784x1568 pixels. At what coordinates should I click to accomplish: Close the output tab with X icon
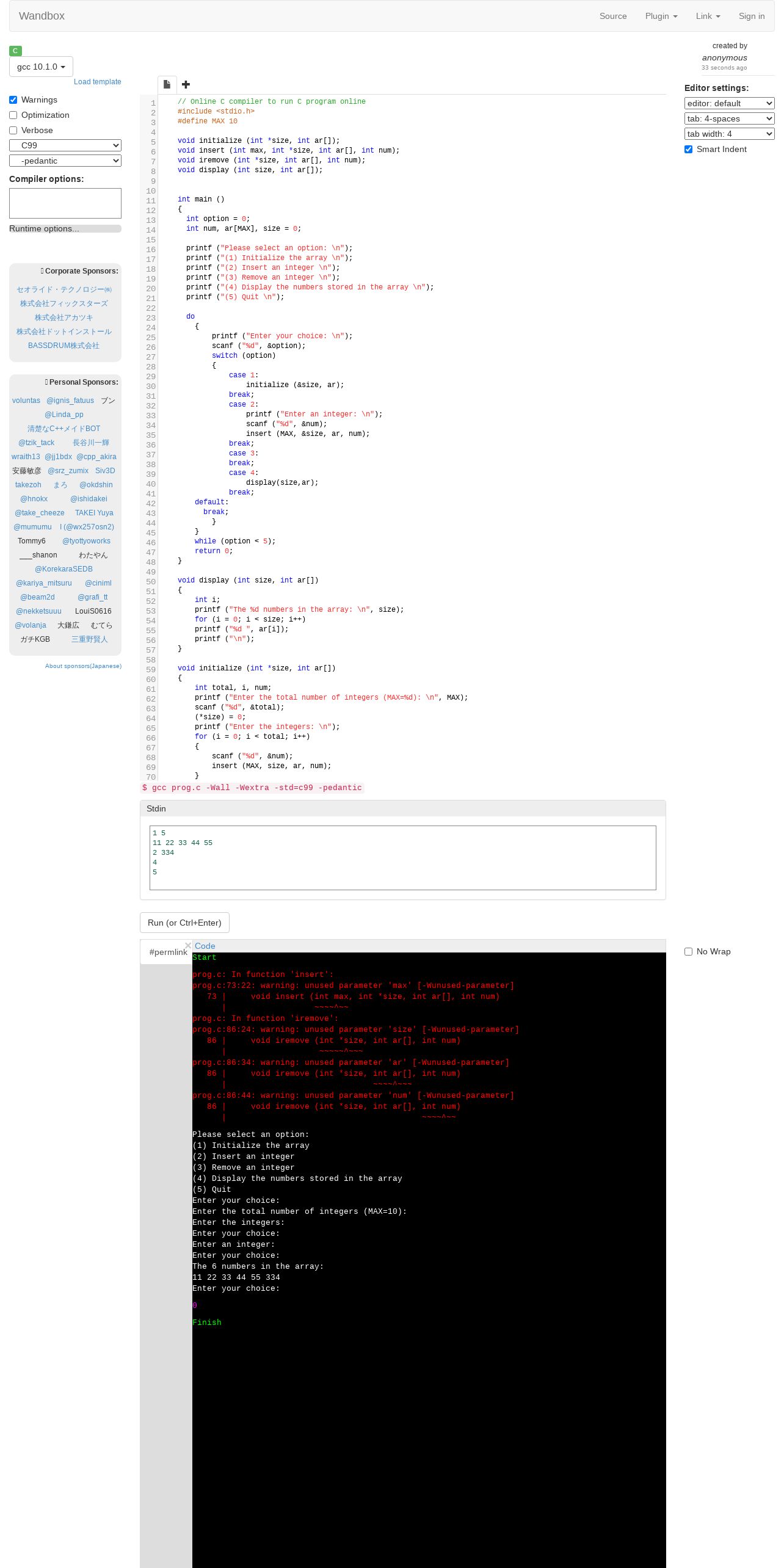tap(188, 946)
